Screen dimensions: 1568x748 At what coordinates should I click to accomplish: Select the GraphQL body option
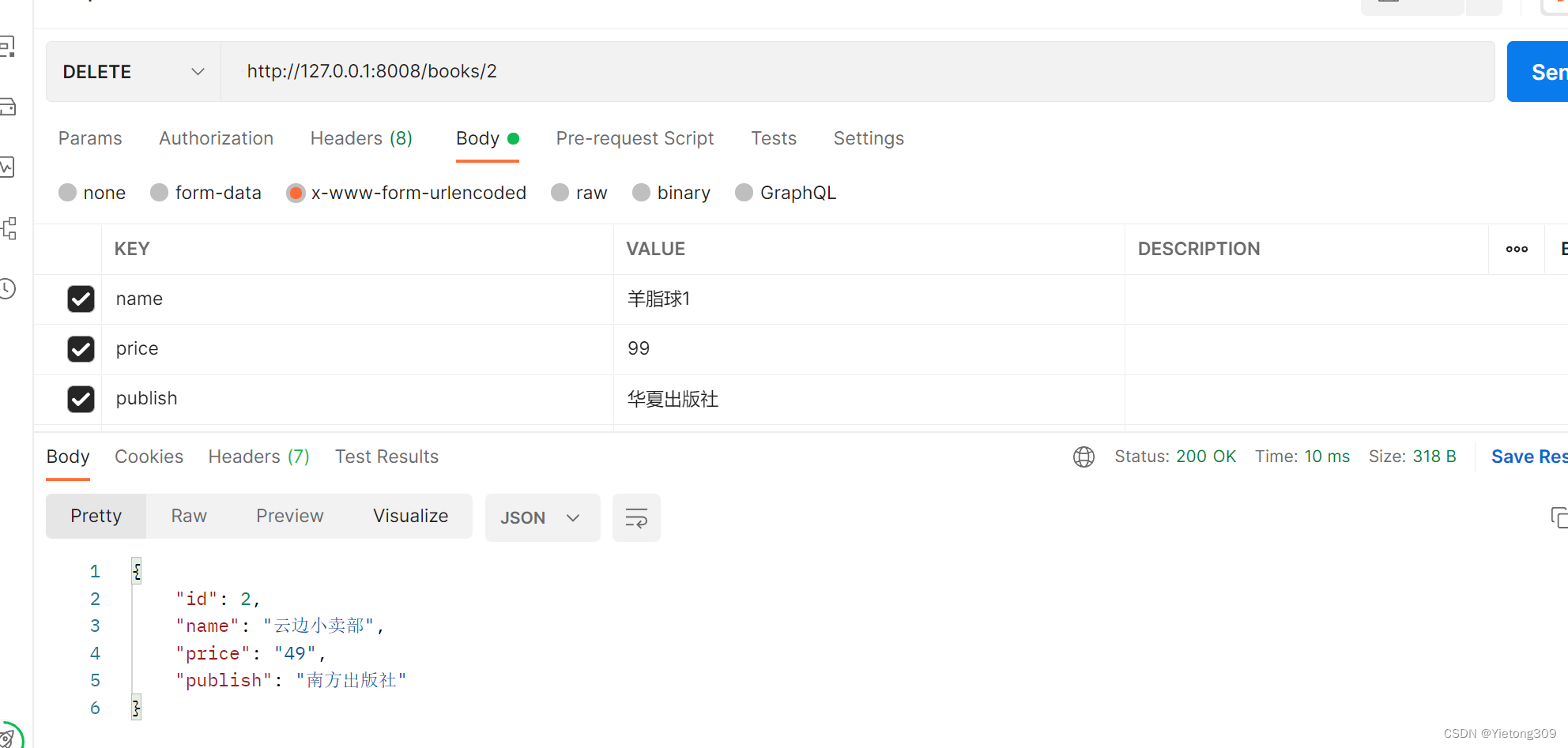tap(744, 192)
